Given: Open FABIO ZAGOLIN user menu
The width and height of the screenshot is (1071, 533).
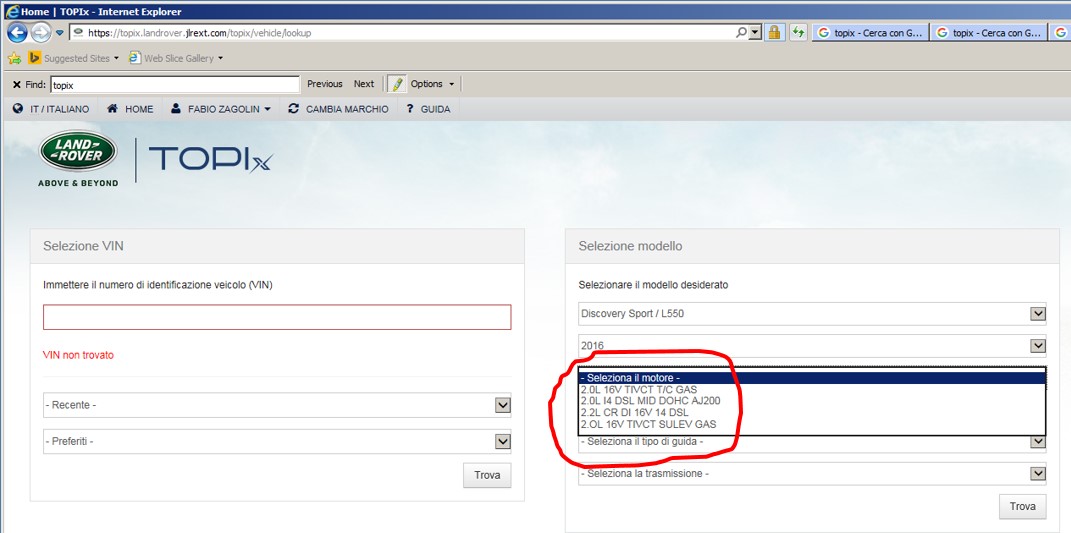Looking at the screenshot, I should coord(221,109).
